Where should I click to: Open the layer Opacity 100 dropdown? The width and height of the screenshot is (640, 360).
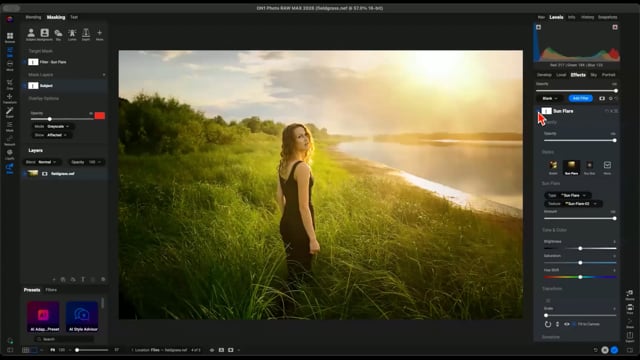coord(86,162)
